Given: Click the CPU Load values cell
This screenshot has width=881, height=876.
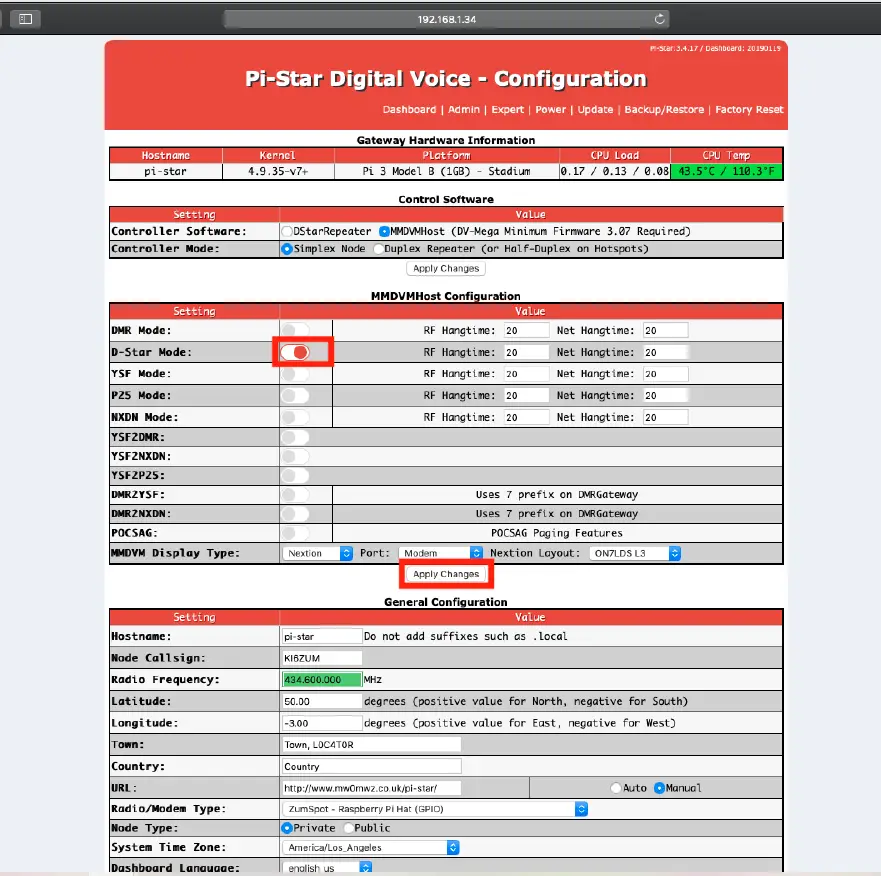Looking at the screenshot, I should coord(615,171).
